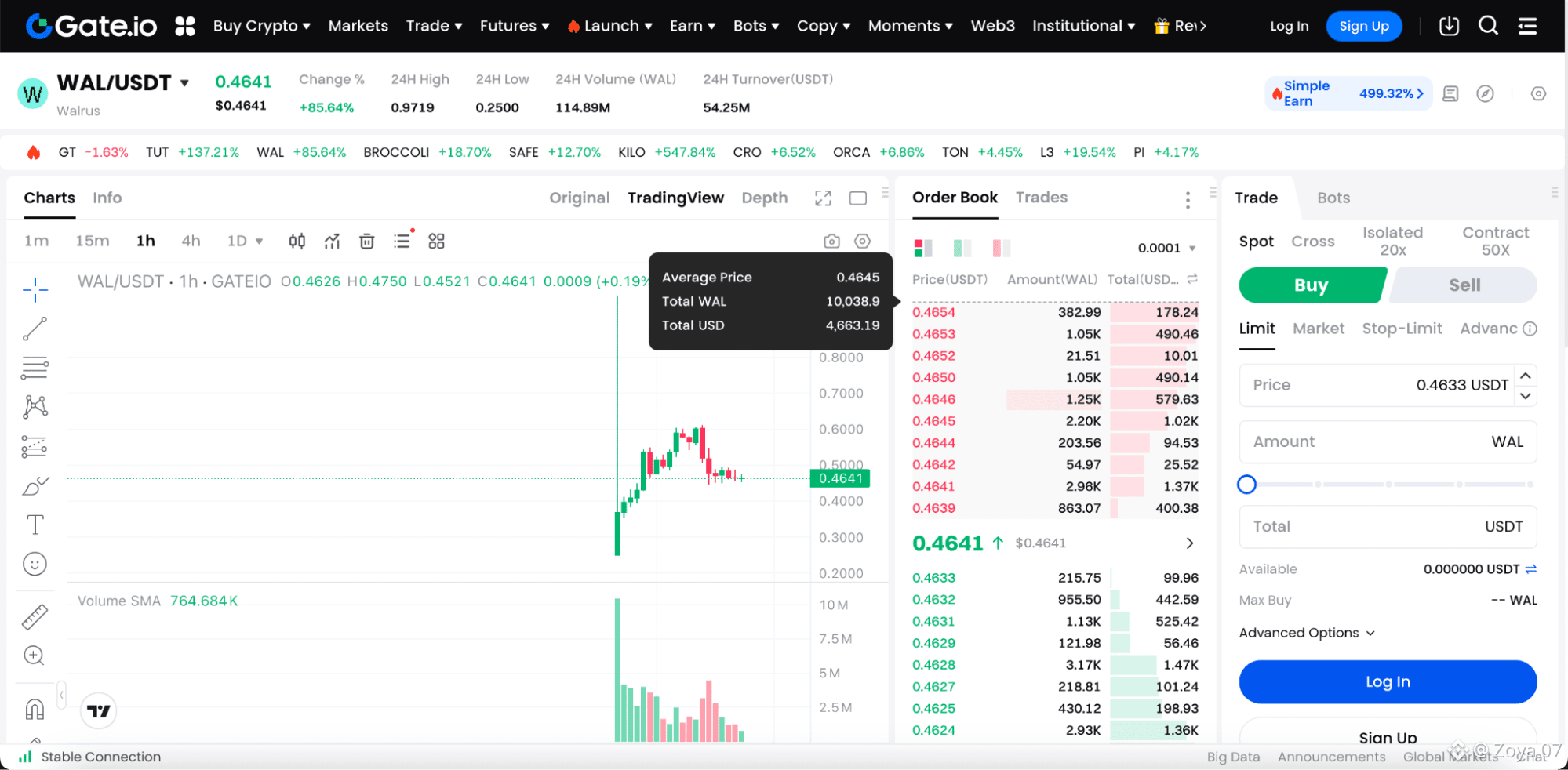
Task: Open the chart layout grid icon
Action: coord(437,242)
